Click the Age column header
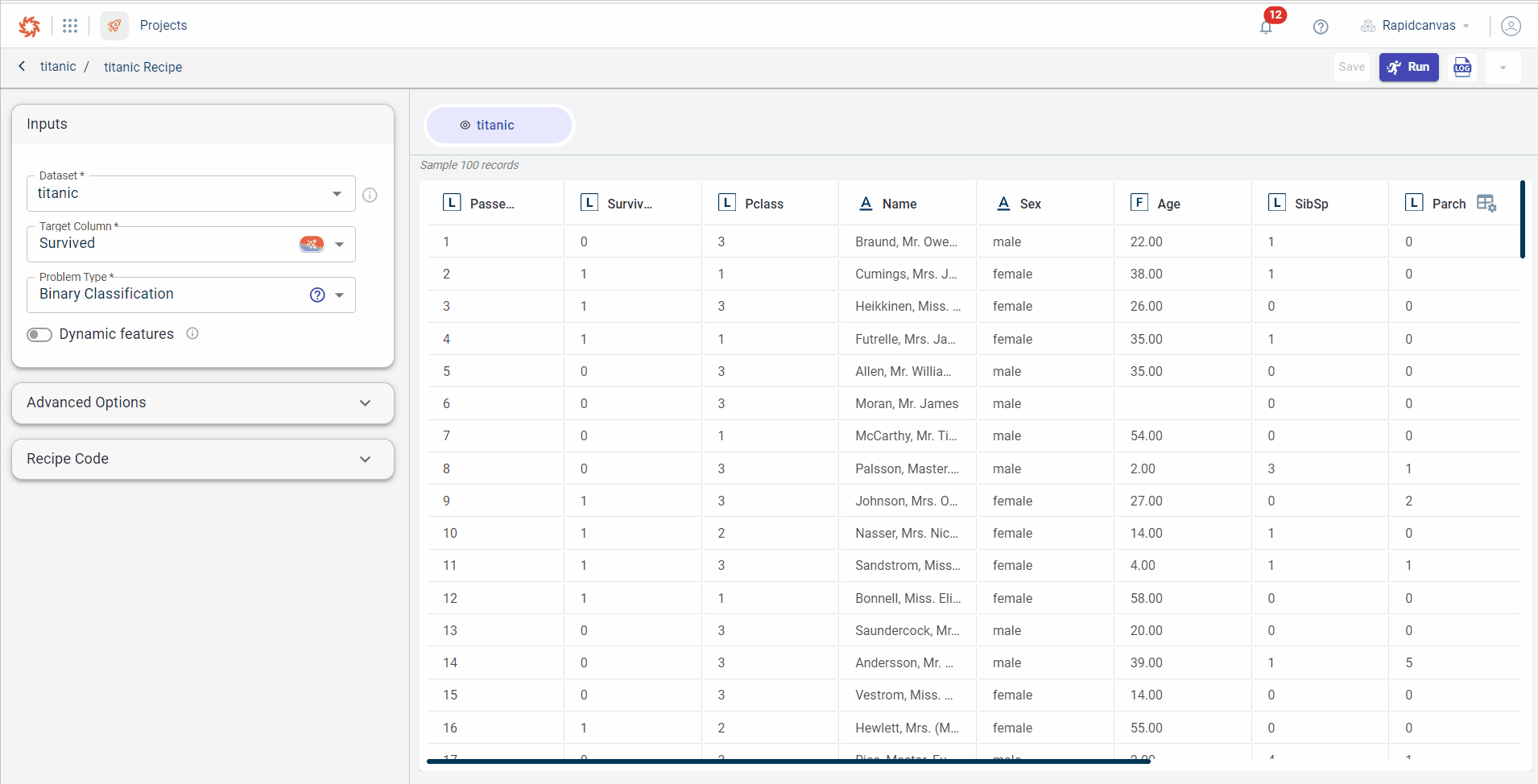 [1168, 204]
